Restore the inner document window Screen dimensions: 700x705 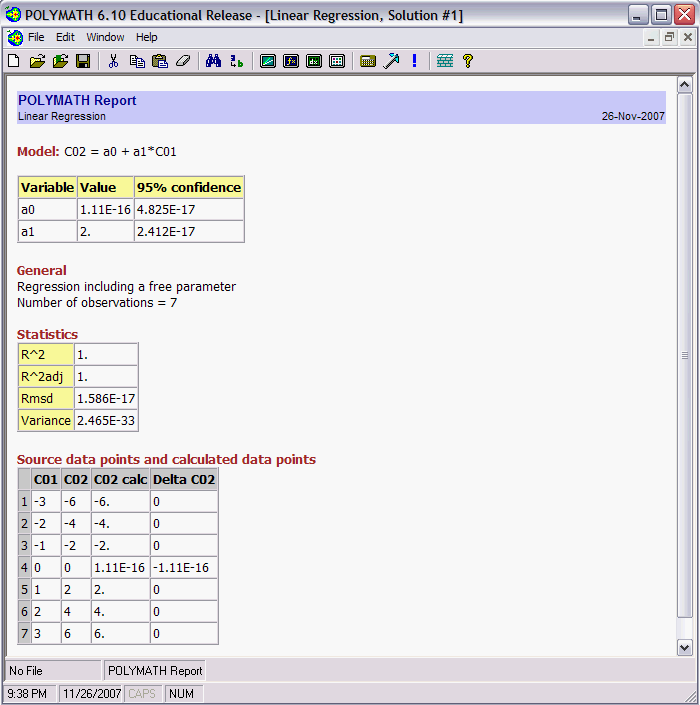coord(669,37)
